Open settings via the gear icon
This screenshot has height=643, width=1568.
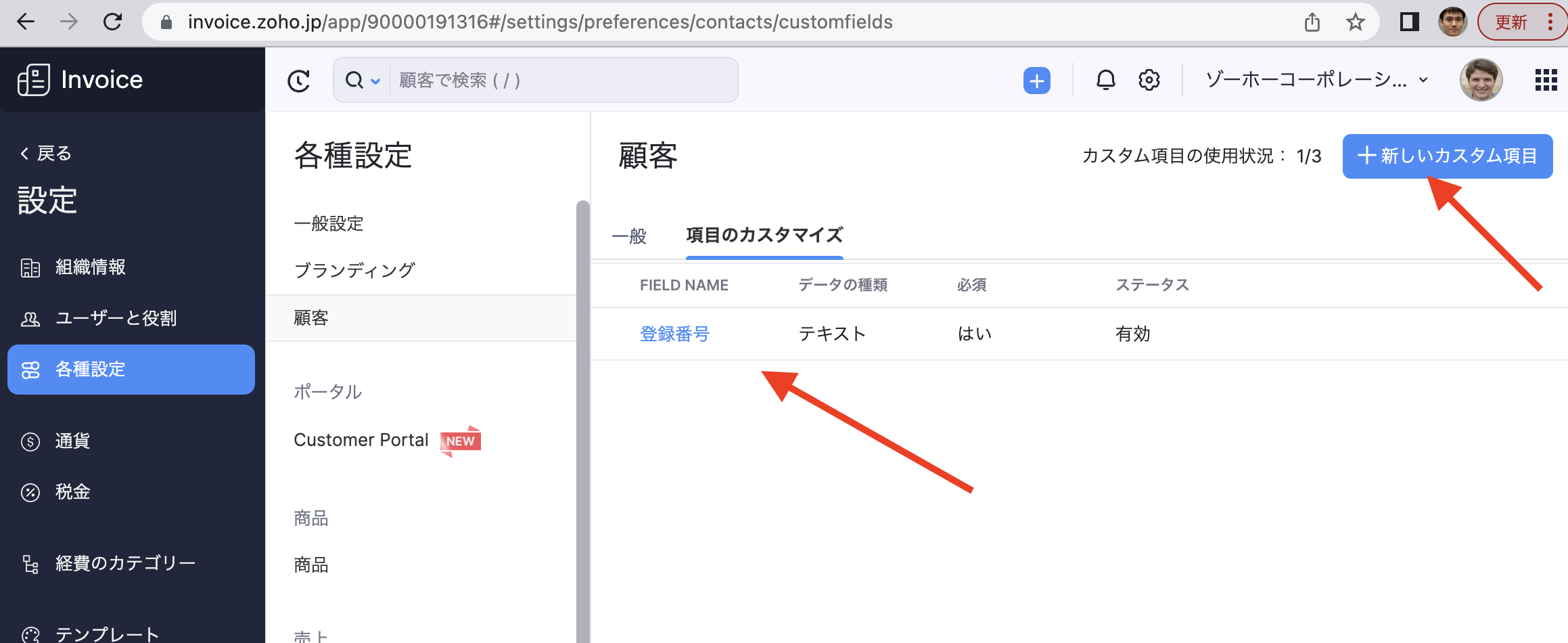[x=1149, y=81]
